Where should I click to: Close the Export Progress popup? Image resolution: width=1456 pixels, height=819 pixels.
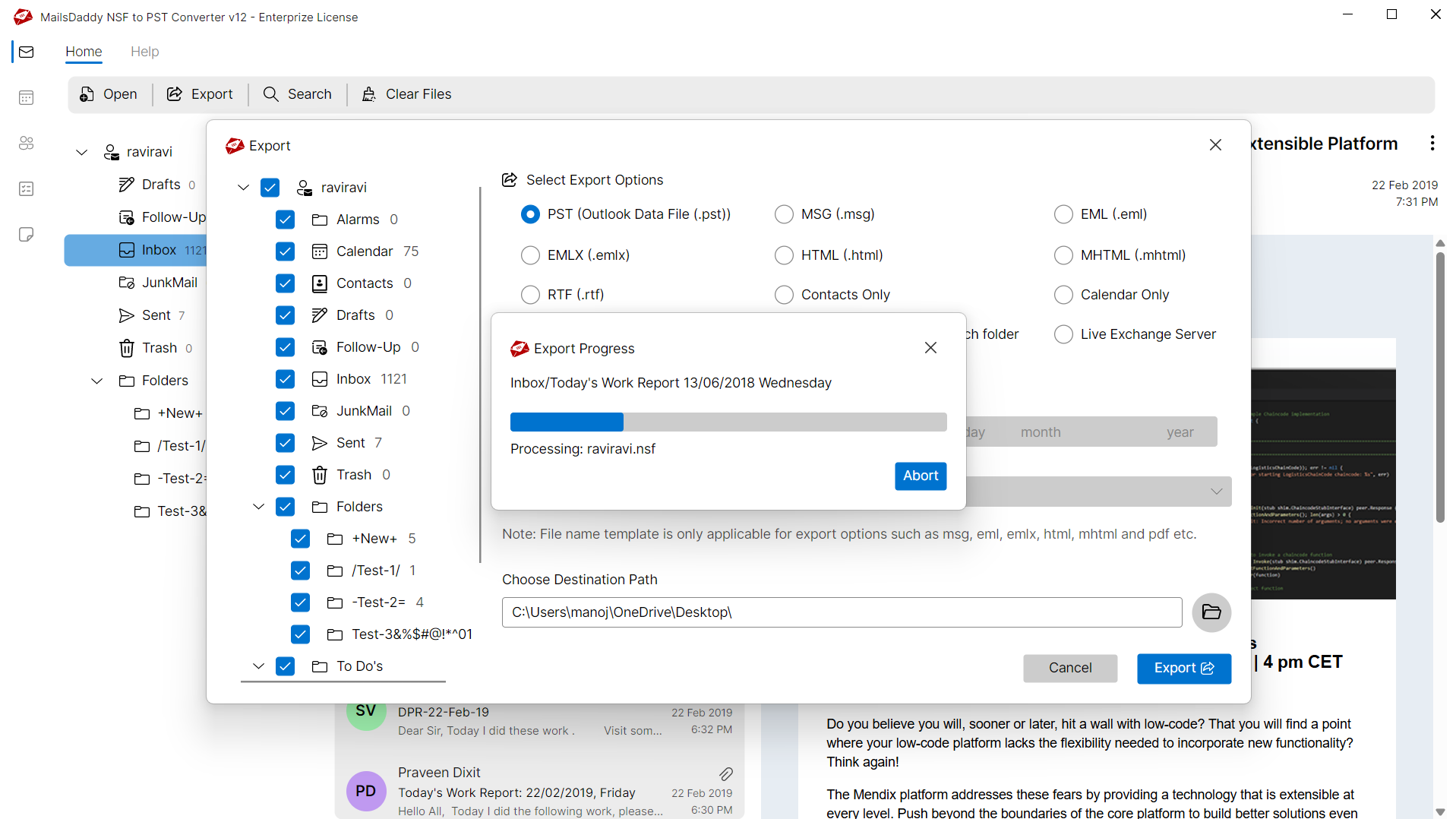click(x=930, y=348)
